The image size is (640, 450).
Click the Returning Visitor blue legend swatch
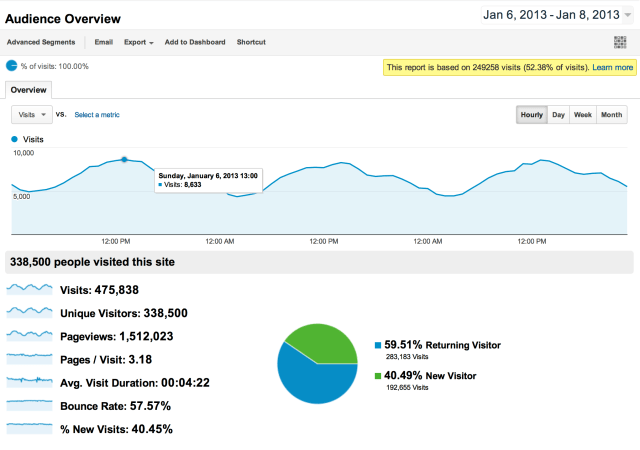tap(378, 345)
